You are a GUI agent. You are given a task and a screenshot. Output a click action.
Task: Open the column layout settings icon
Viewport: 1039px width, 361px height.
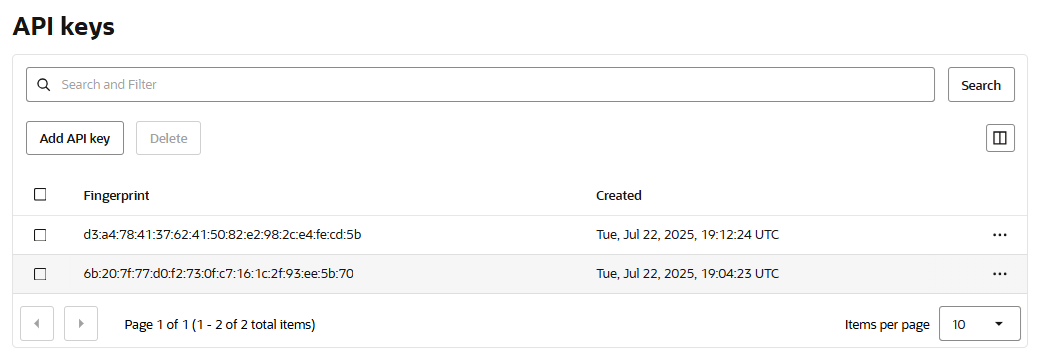(1000, 138)
